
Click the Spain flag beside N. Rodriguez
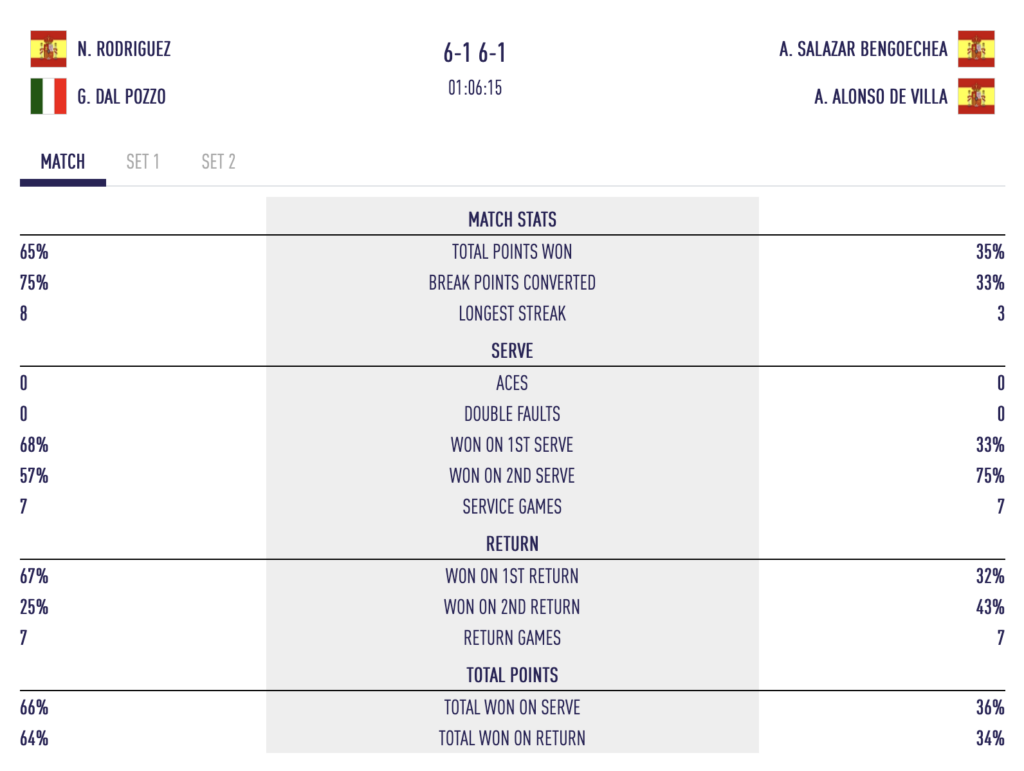pos(48,49)
